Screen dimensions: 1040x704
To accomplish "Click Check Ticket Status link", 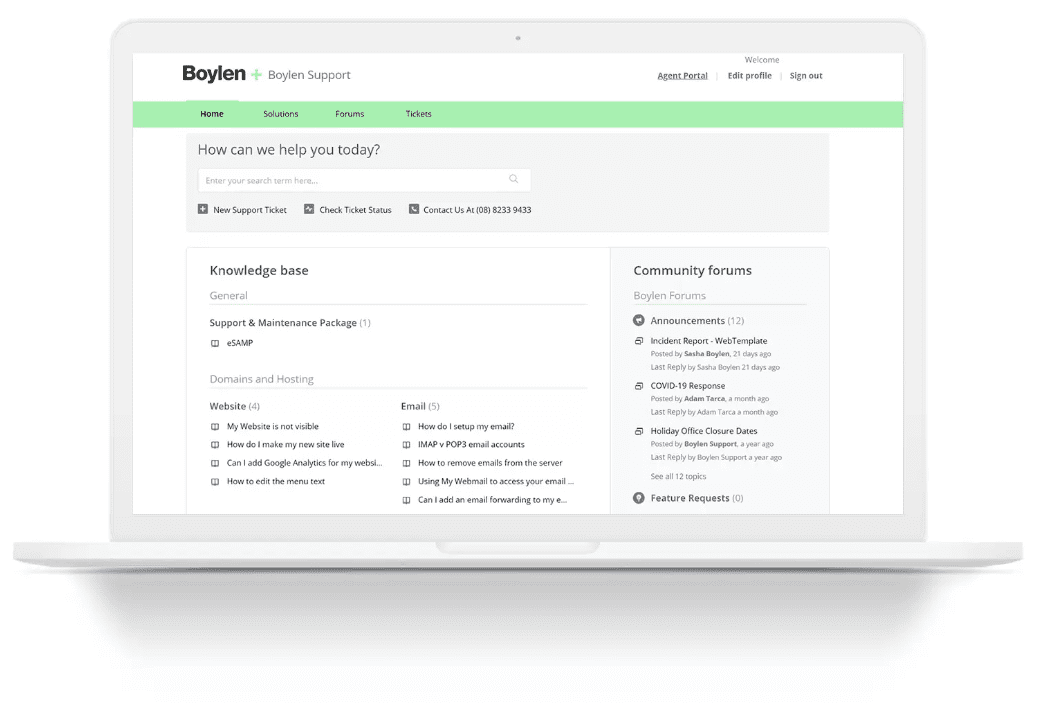I will click(356, 210).
